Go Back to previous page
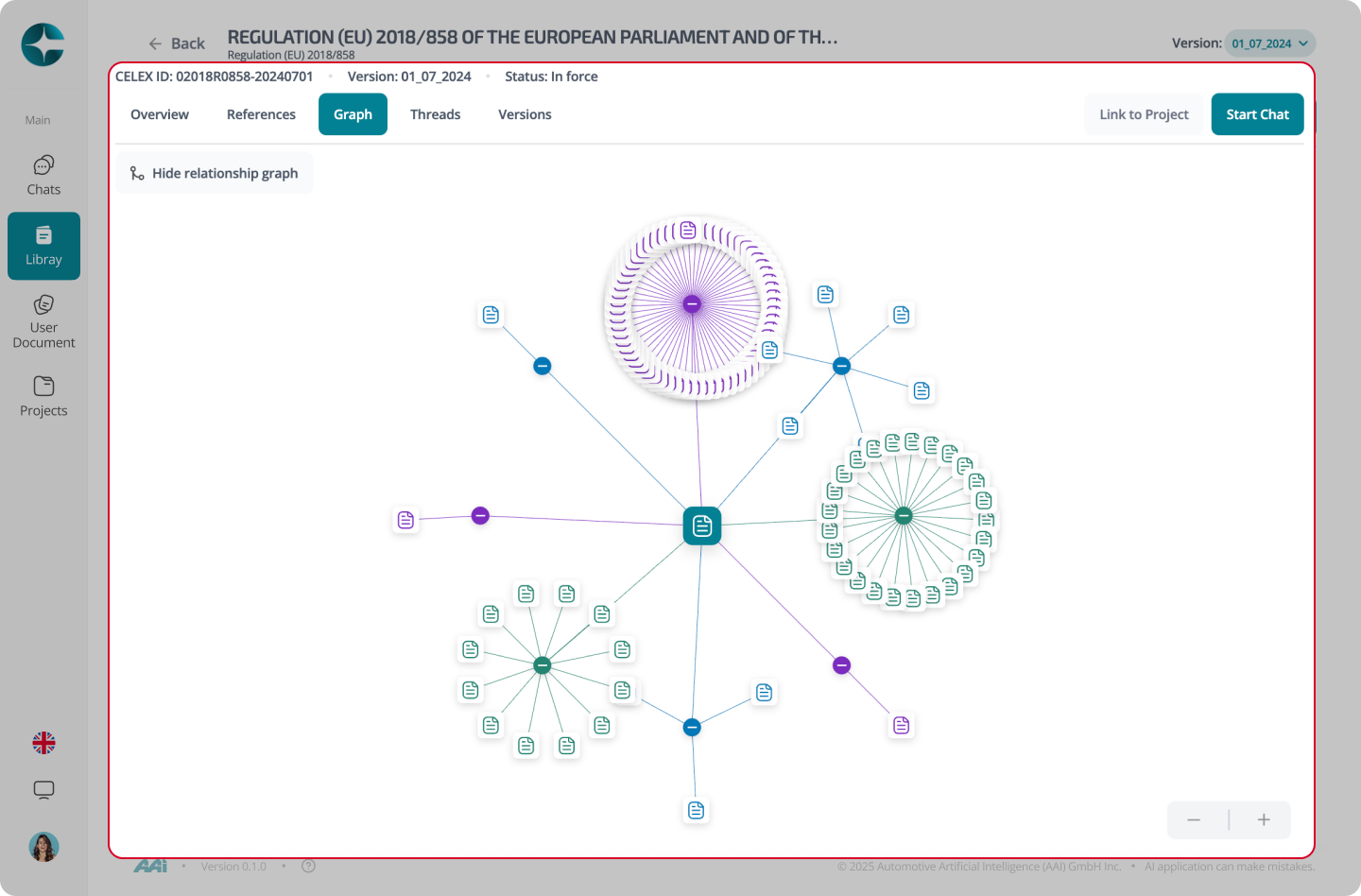 [x=177, y=43]
